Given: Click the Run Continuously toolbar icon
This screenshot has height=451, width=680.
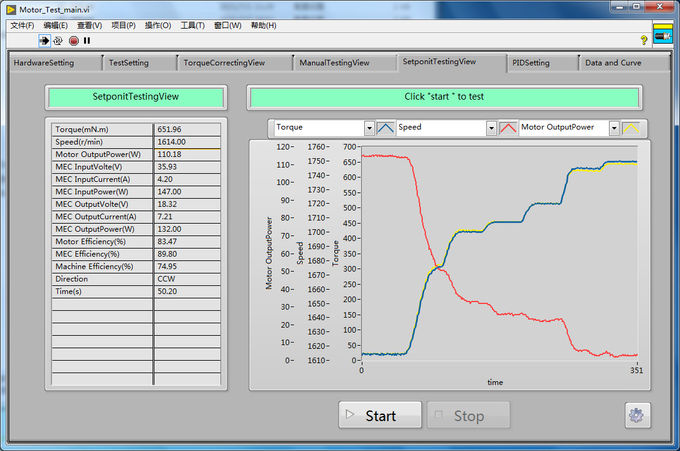Looking at the screenshot, I should click(x=58, y=41).
